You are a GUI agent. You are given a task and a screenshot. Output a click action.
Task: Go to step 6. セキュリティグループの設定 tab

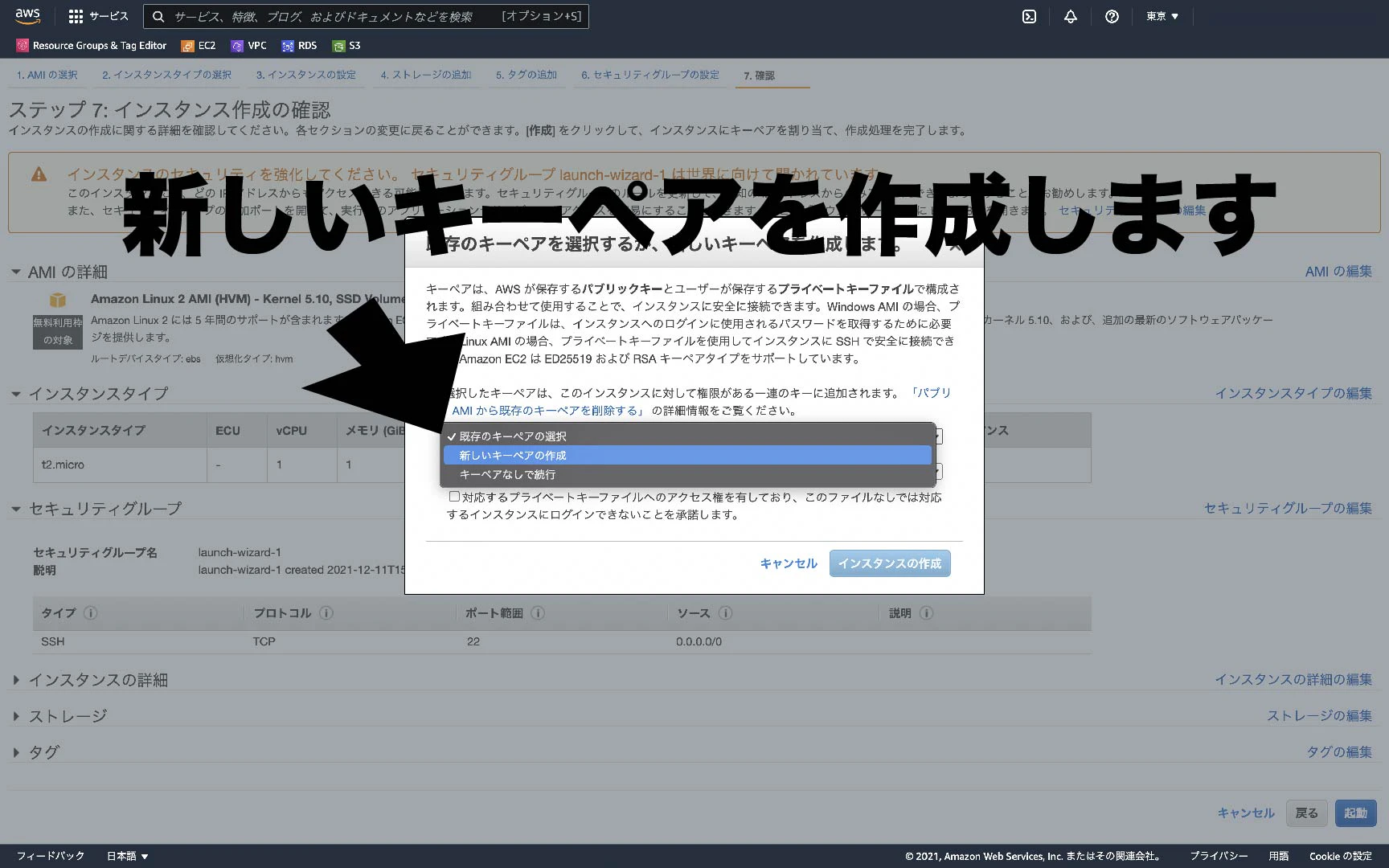click(650, 75)
